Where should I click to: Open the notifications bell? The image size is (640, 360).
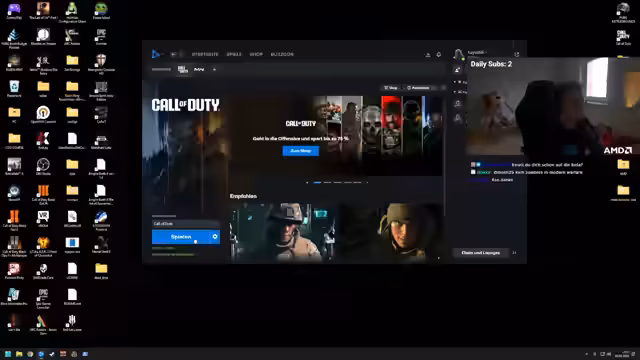439,54
